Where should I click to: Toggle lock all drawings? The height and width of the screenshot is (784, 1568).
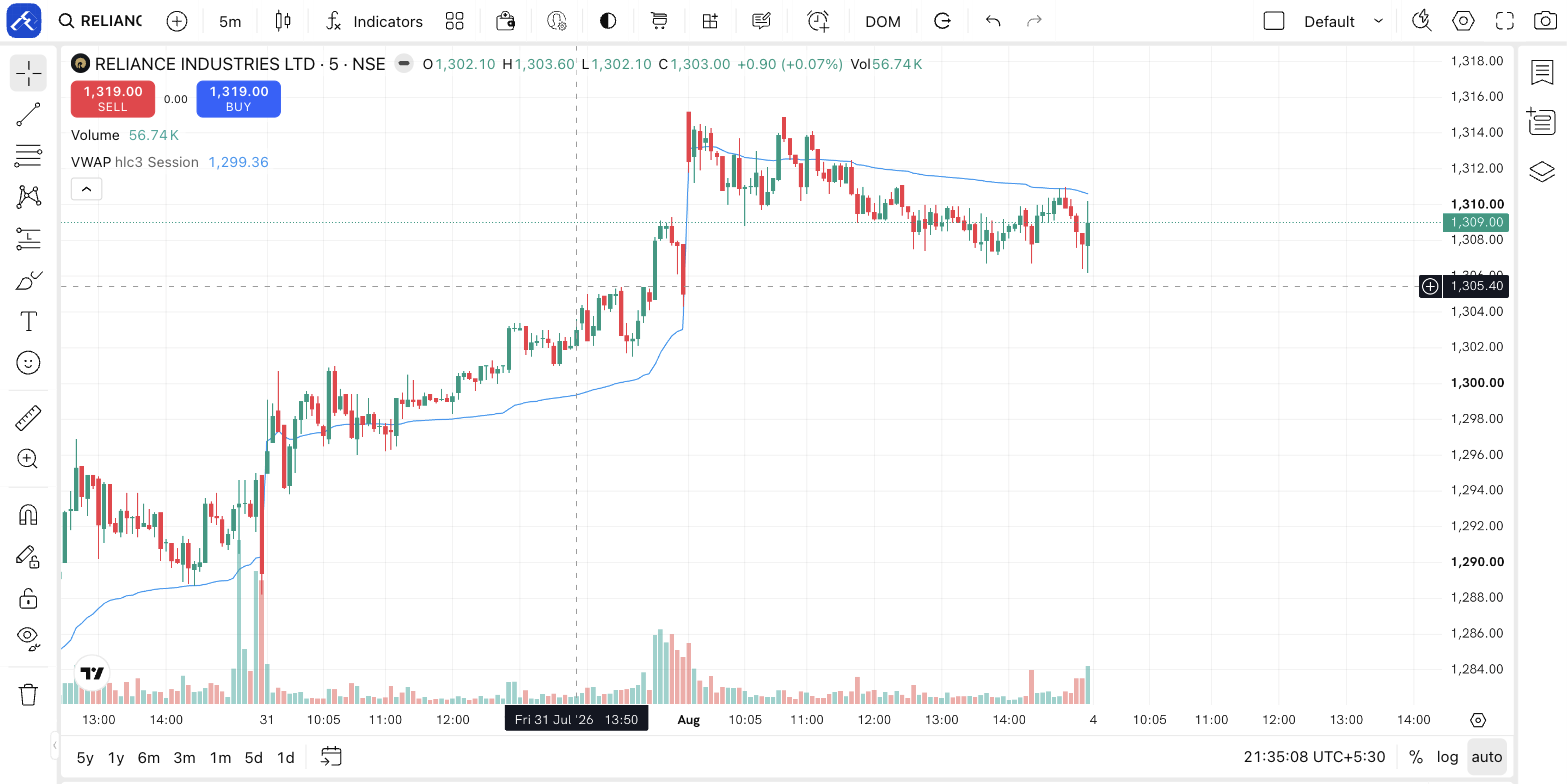(x=29, y=598)
